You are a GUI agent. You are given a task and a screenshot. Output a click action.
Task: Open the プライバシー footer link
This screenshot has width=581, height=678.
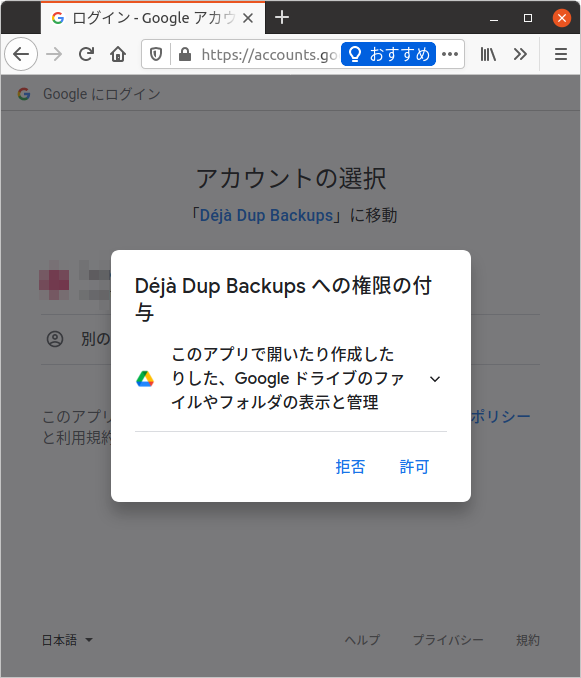point(448,640)
